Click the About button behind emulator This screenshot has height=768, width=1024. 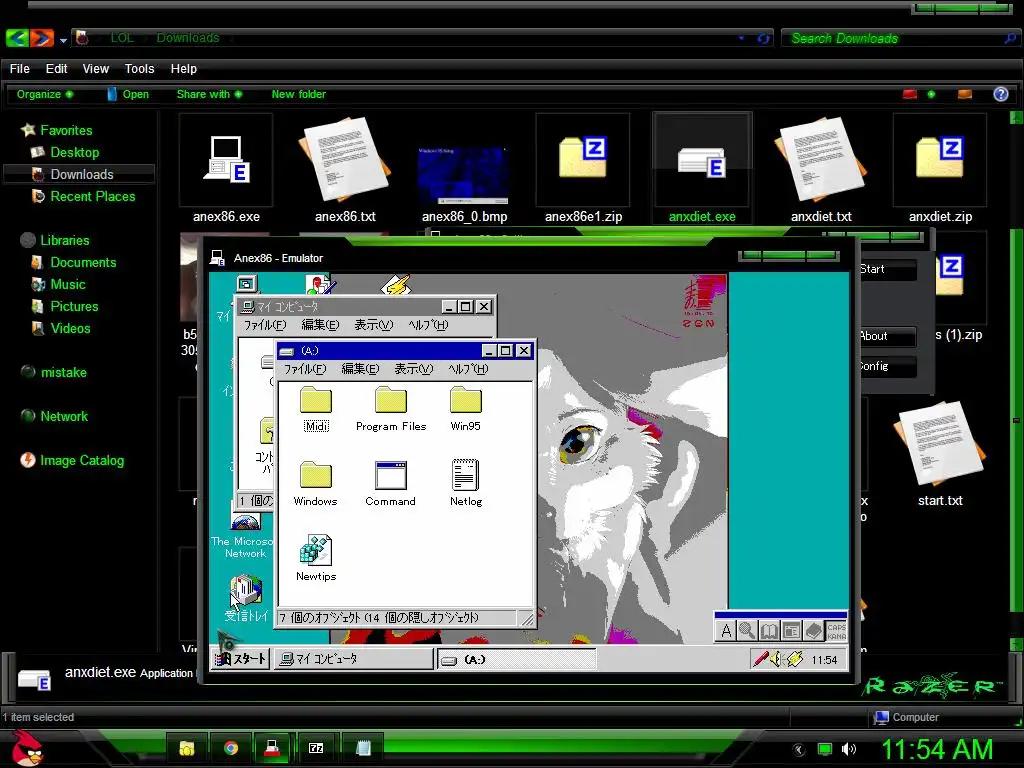(x=886, y=336)
